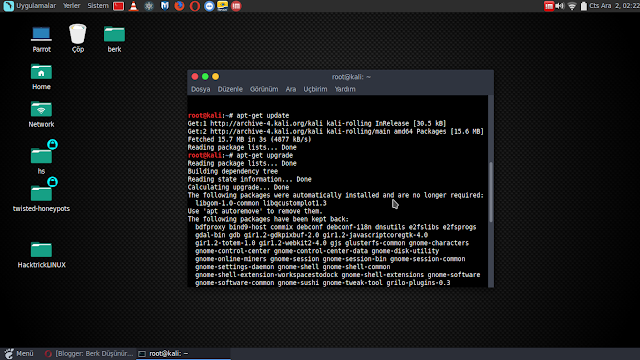Click the 'Fetched 15.7 MB in 3s' line
The height and width of the screenshot is (360, 640).
[249, 139]
